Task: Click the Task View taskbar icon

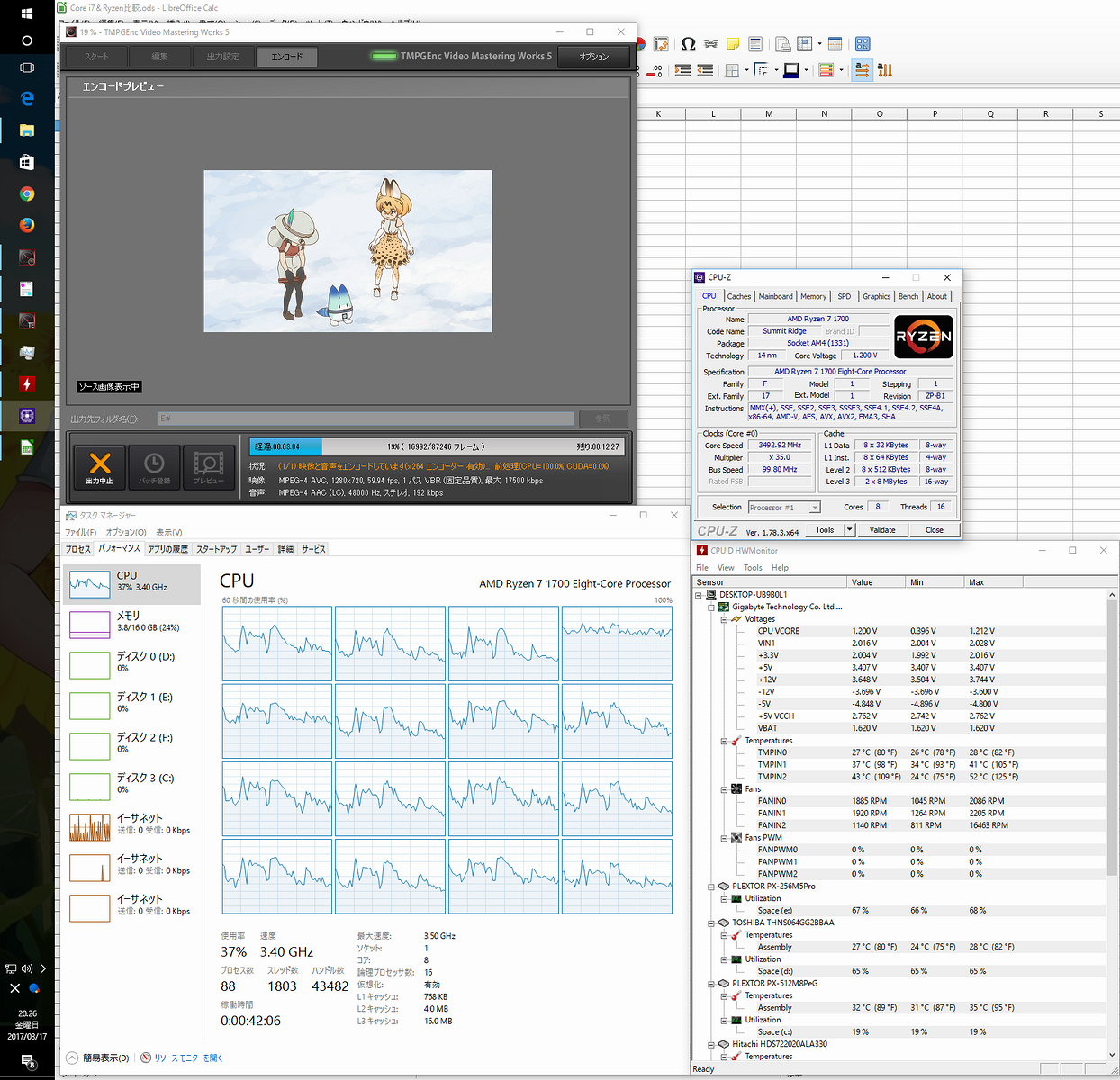Action: (x=27, y=67)
